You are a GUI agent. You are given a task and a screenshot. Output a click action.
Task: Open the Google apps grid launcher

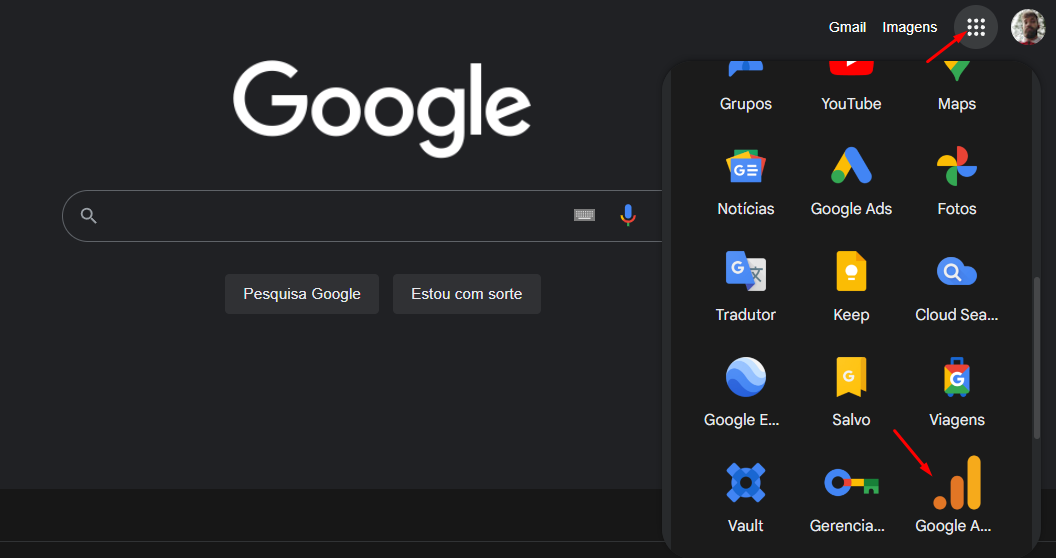(x=976, y=27)
